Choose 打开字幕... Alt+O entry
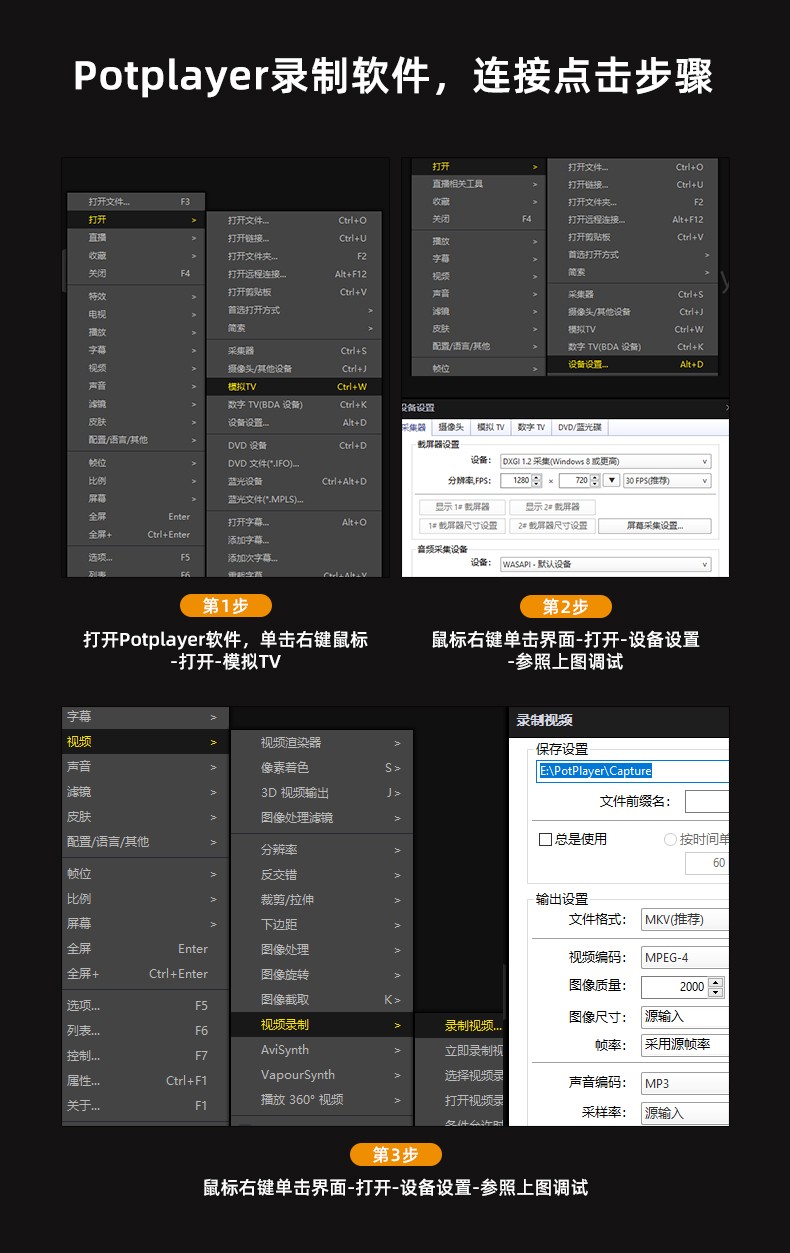Image resolution: width=790 pixels, height=1253 pixels. pos(295,522)
